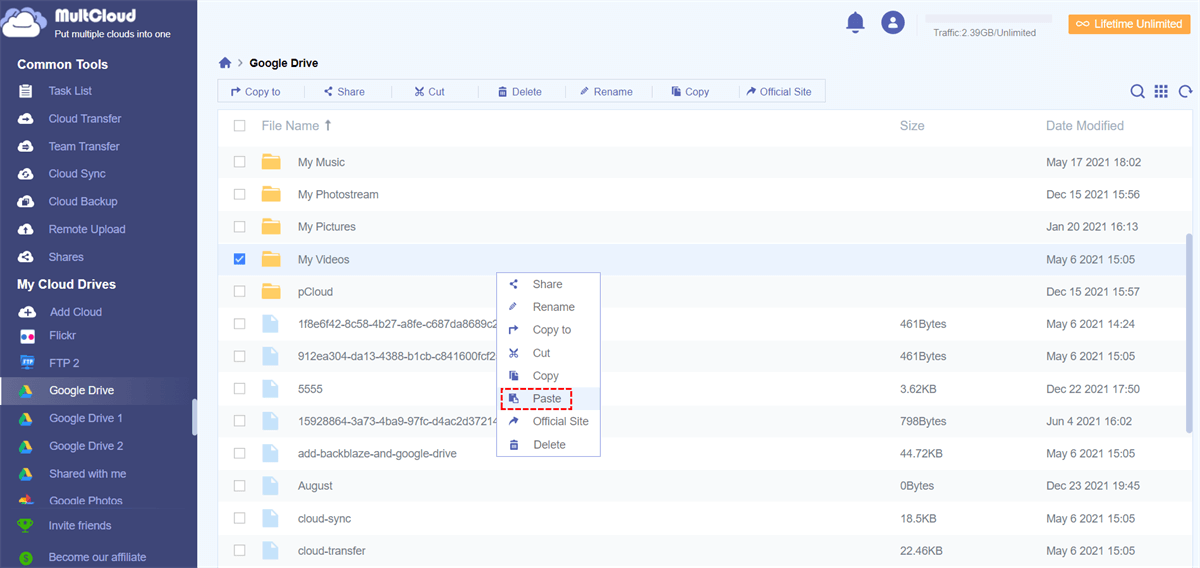Choose Cut in context menu
Screen dimensions: 1200x568
[548, 353]
